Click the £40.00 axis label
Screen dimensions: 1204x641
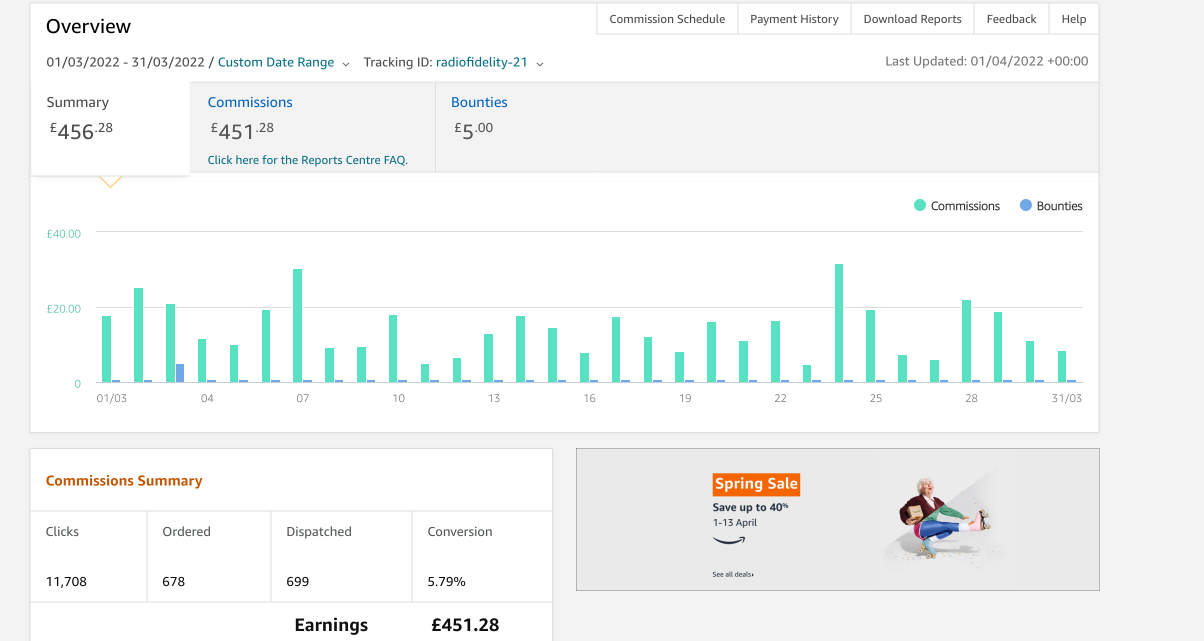pos(63,233)
